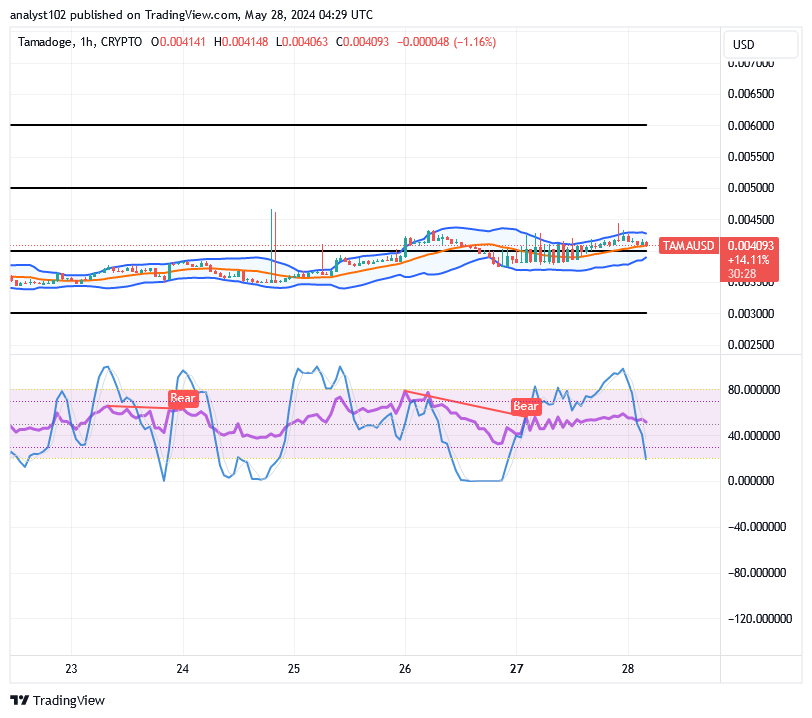Click date 24 on the time axis
The width and height of the screenshot is (812, 718).
pos(182,669)
